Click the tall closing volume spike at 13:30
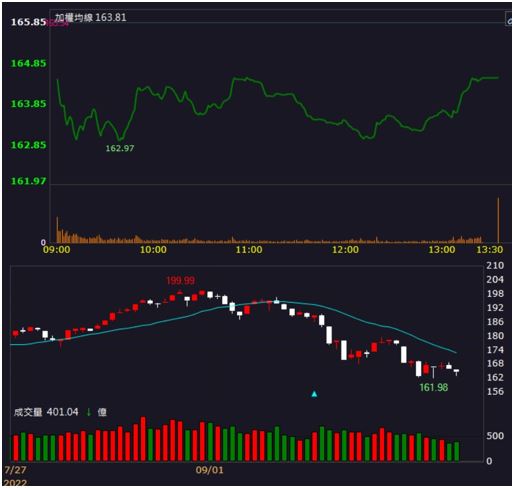Viewport: 516px width, 488px height. (498, 220)
